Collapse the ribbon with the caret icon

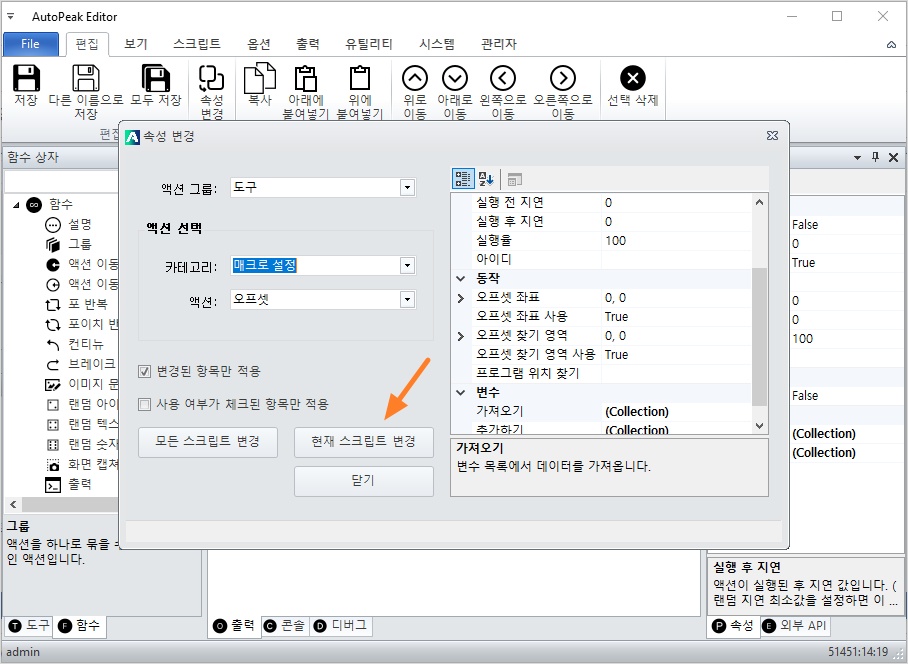891,45
